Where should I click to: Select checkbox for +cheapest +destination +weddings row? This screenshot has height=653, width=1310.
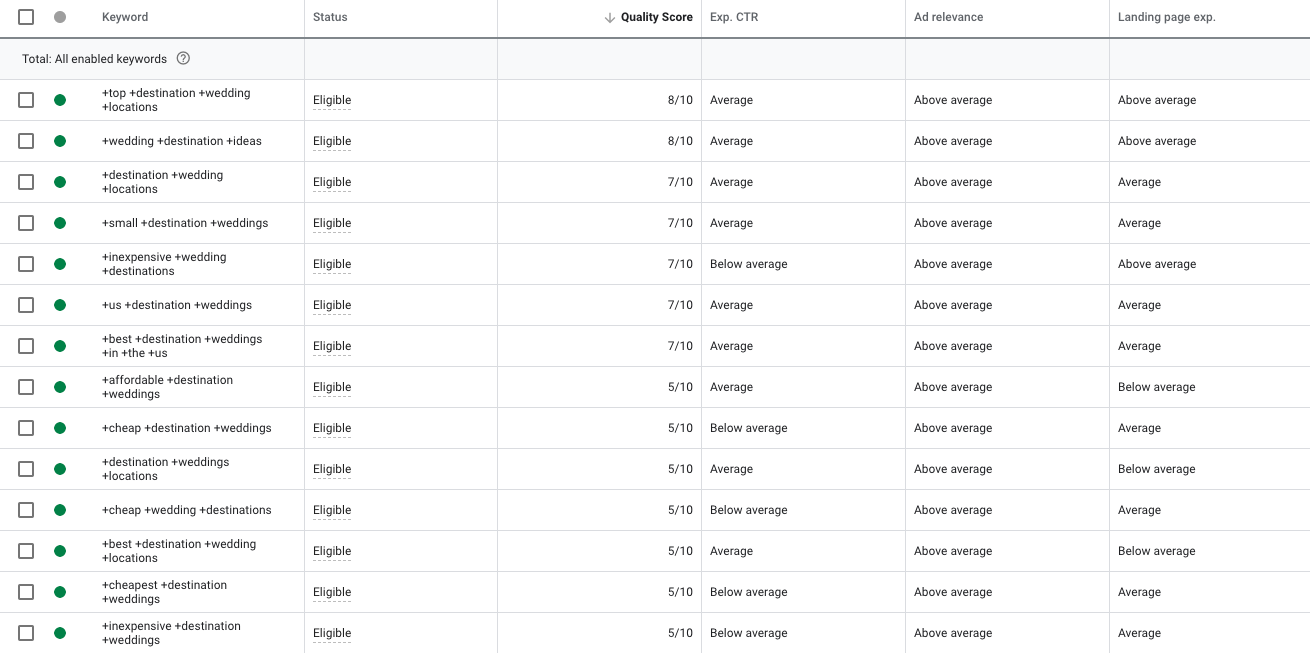pyautogui.click(x=26, y=592)
